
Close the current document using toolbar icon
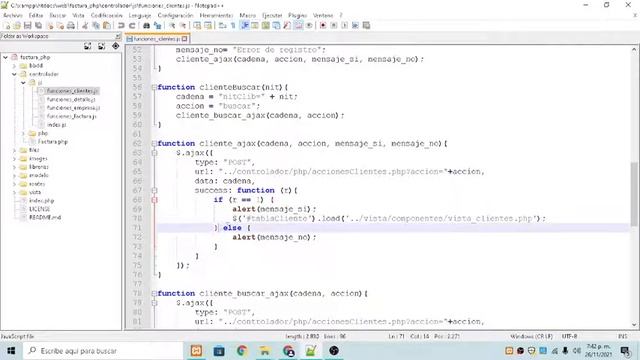(50, 26)
